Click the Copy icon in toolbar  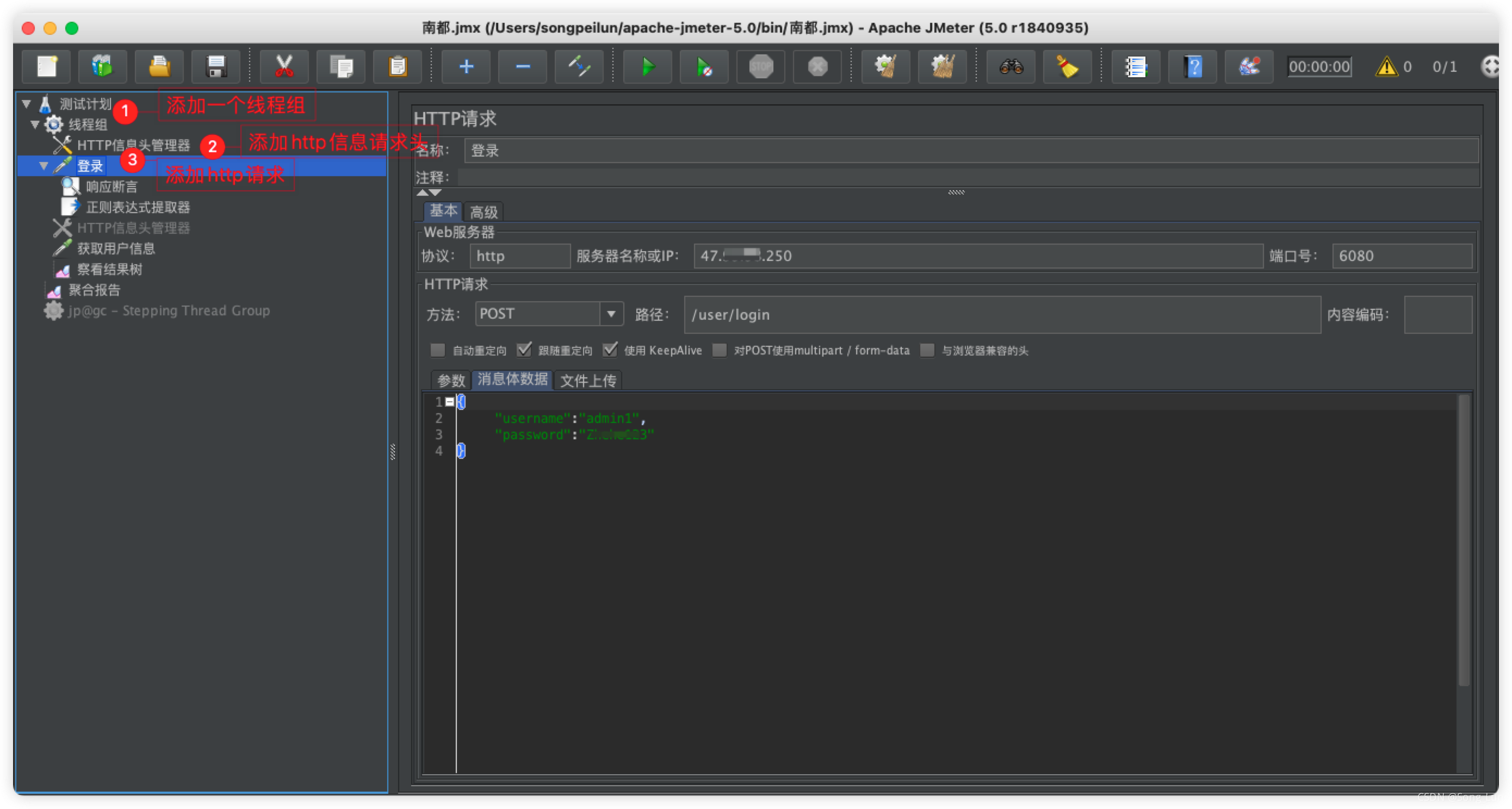pos(341,66)
